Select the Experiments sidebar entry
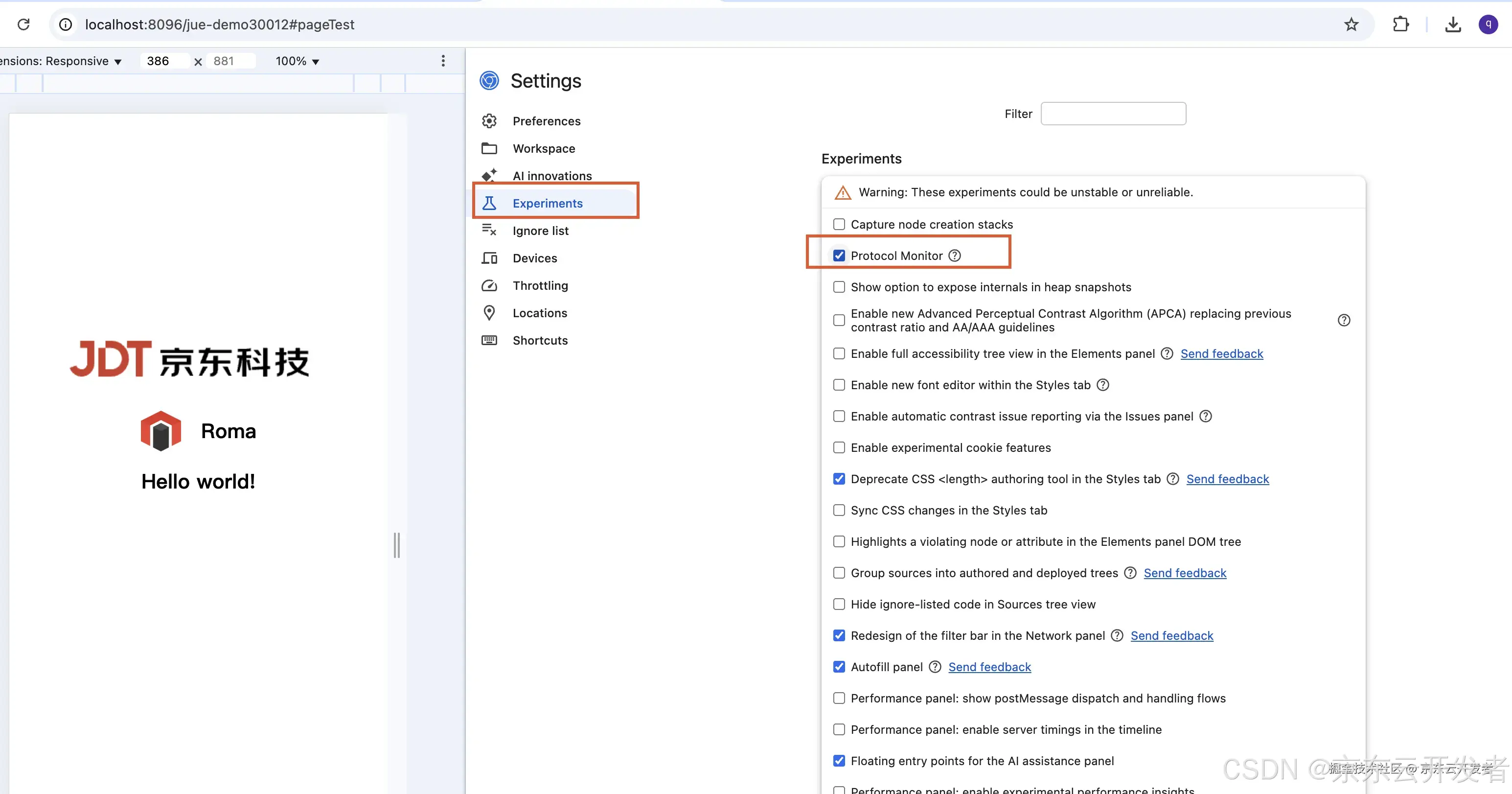 (547, 203)
